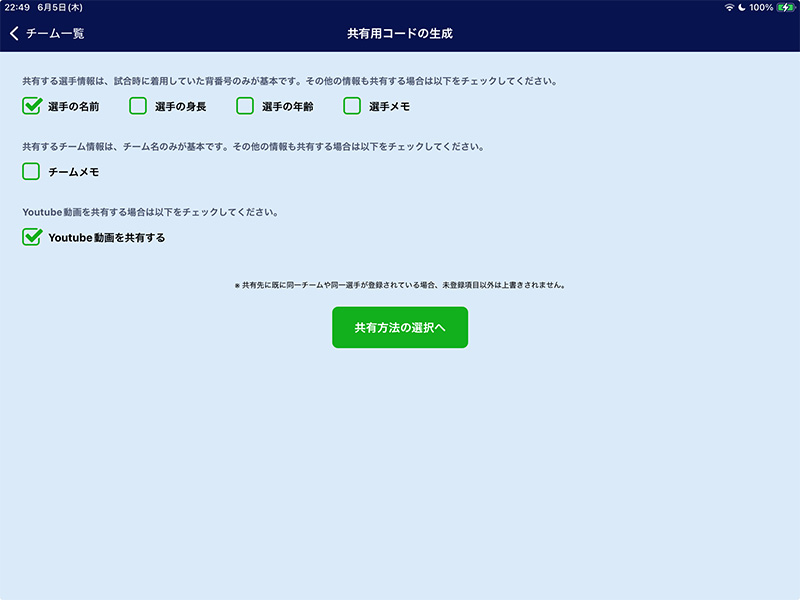Check the 選手の年齢 option

pos(245,106)
